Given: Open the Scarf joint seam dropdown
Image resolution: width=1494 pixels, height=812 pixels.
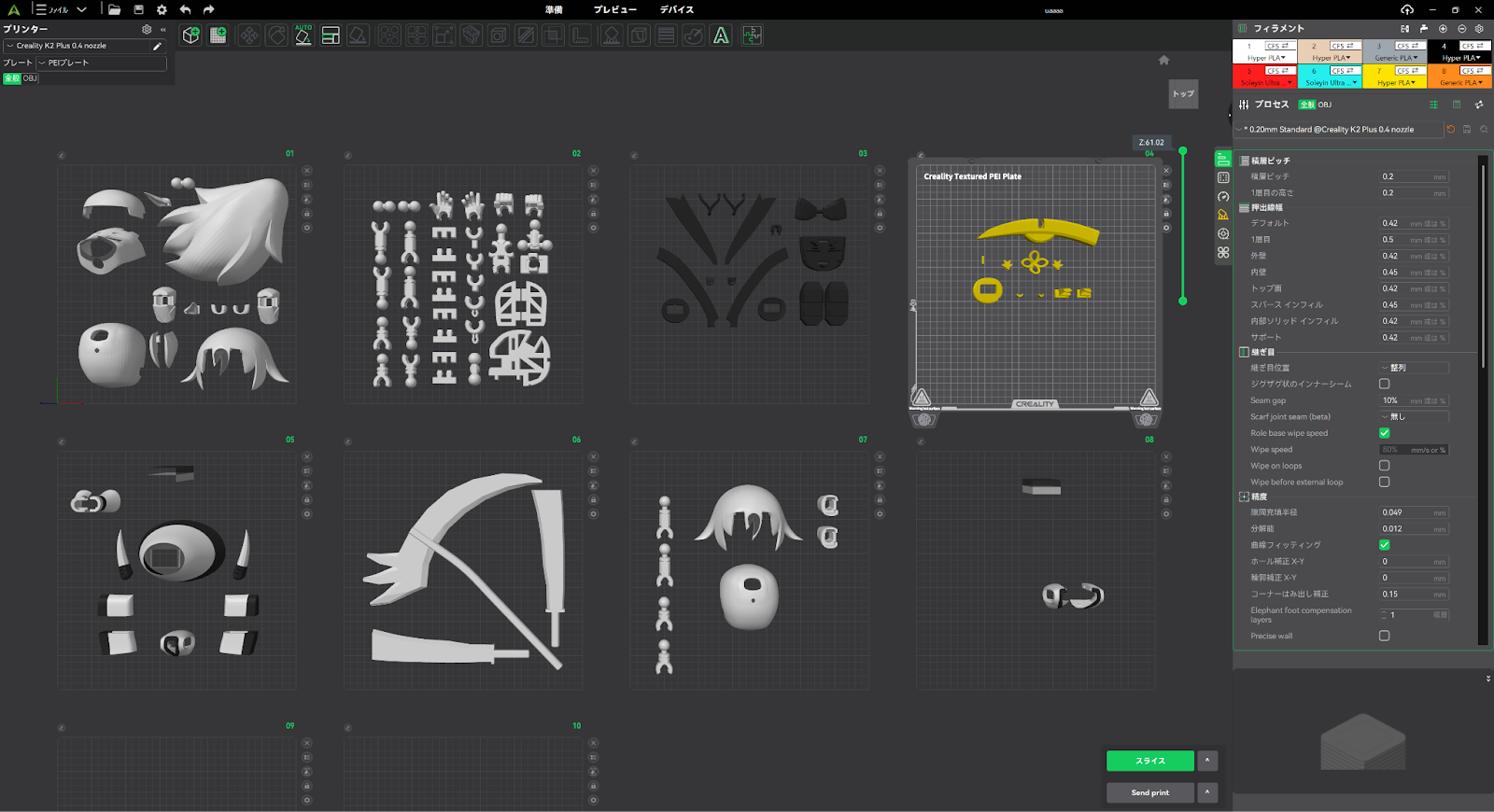Looking at the screenshot, I should click(1413, 417).
